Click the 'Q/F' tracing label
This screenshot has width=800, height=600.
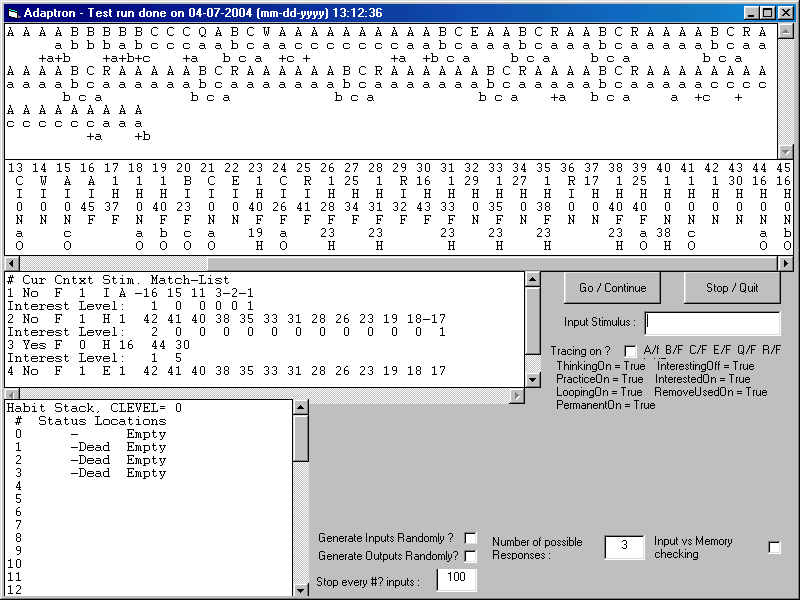[x=746, y=350]
